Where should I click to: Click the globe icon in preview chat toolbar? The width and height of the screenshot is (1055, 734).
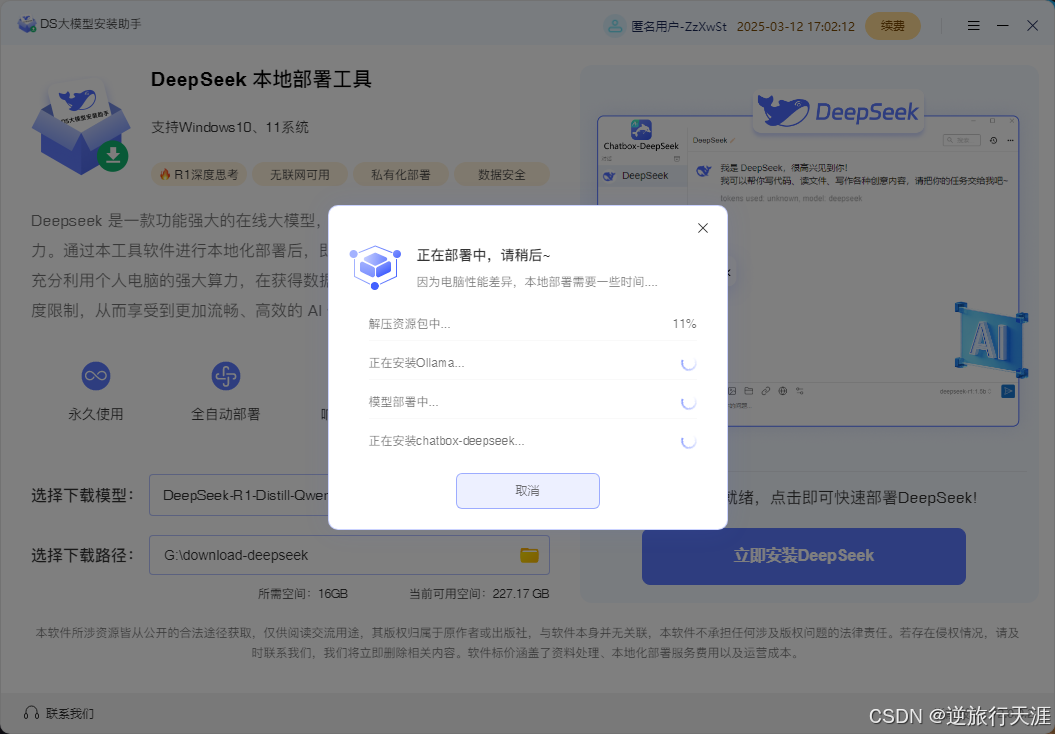tap(783, 391)
